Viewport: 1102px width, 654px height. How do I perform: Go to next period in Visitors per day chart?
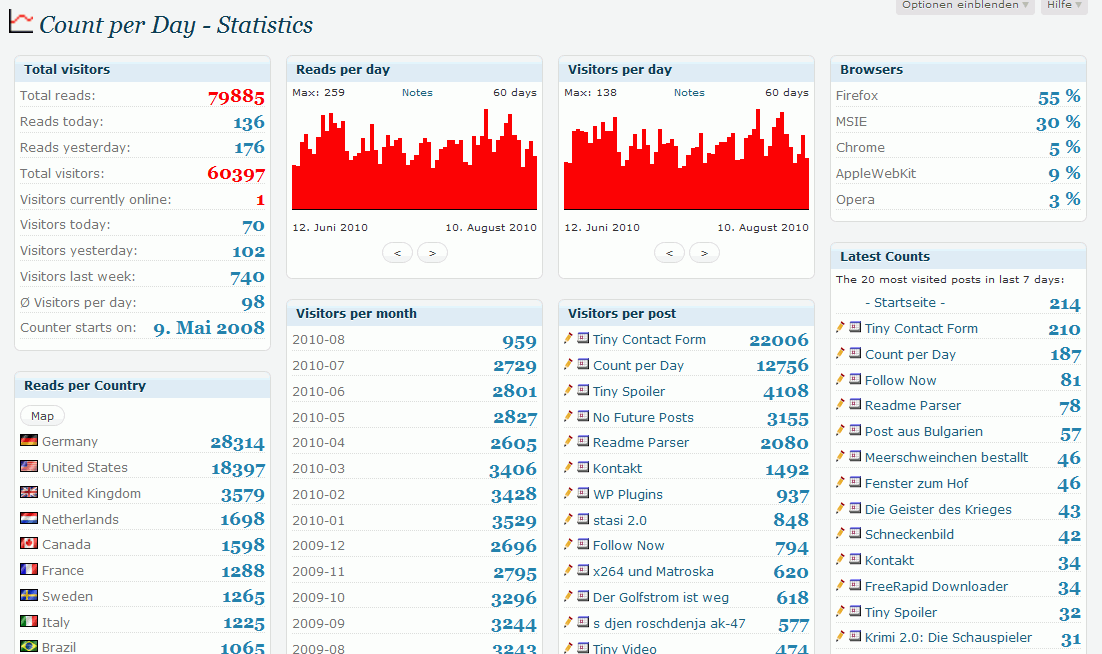[704, 253]
